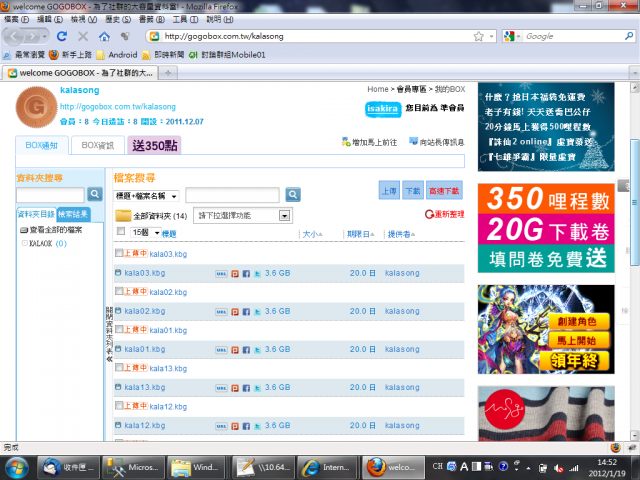
Task: Click the URL icon for kala03.kbg
Action: click(x=221, y=273)
